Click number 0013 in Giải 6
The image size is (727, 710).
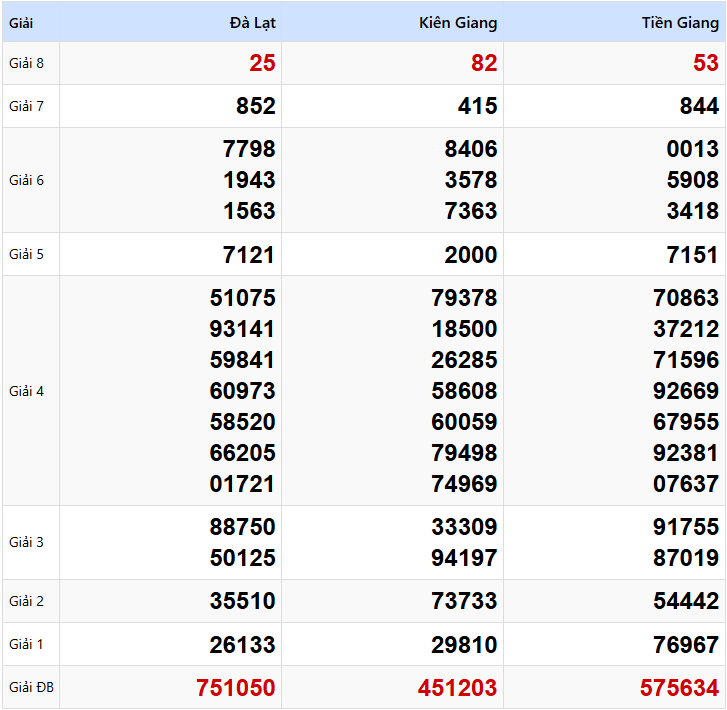(x=693, y=149)
